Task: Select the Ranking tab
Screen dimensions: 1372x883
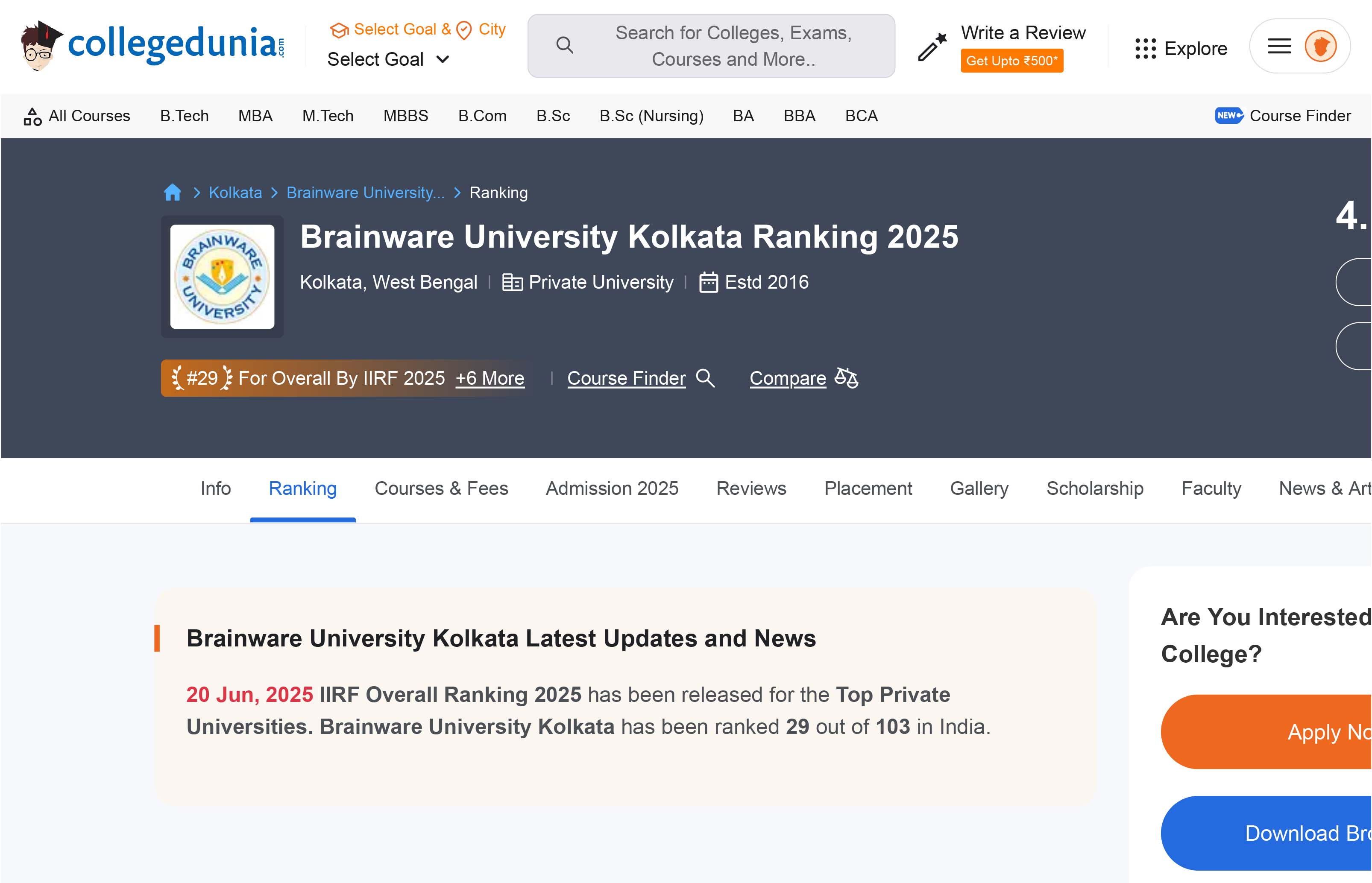Action: point(303,488)
